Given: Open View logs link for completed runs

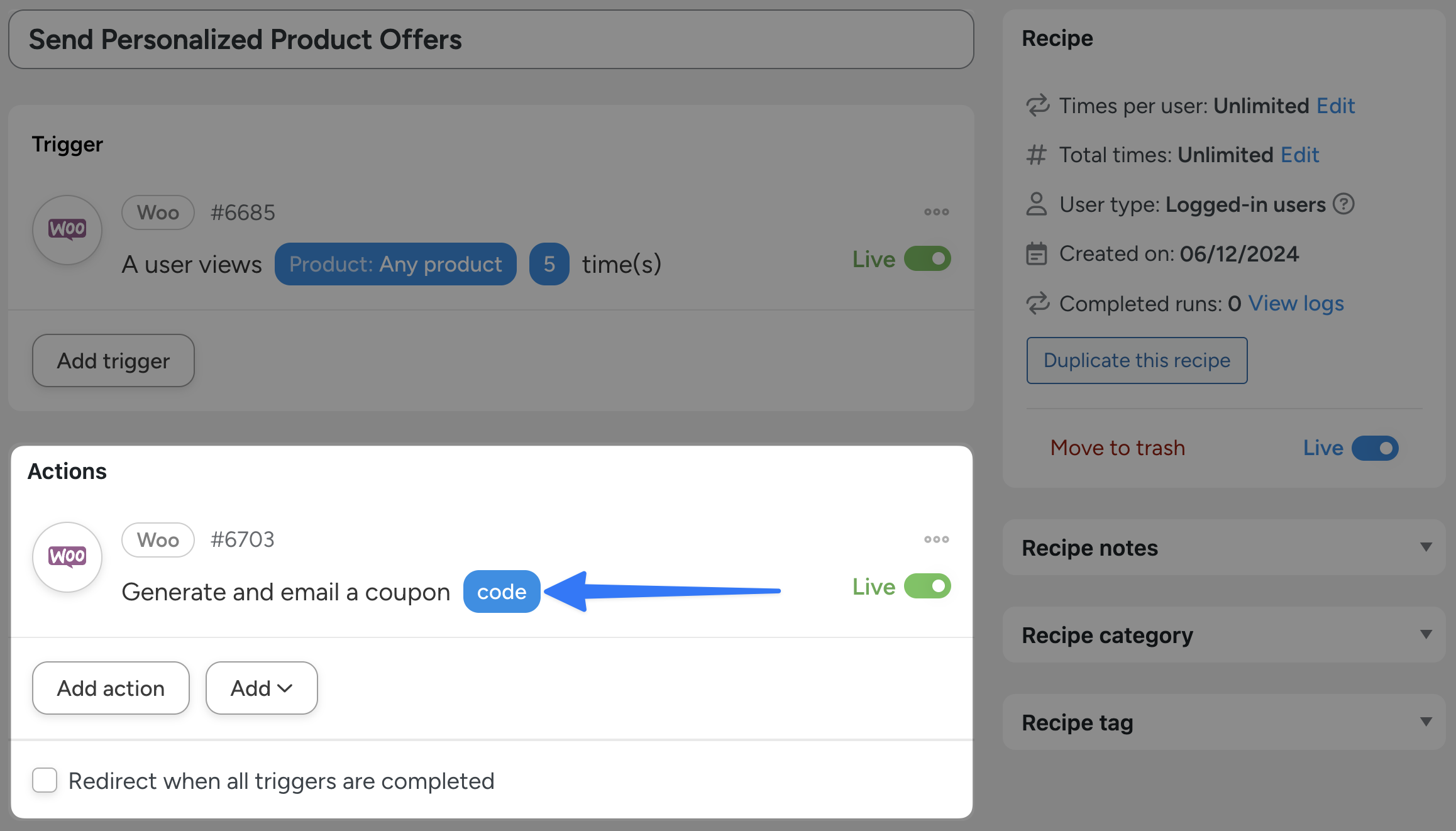Looking at the screenshot, I should coord(1296,304).
